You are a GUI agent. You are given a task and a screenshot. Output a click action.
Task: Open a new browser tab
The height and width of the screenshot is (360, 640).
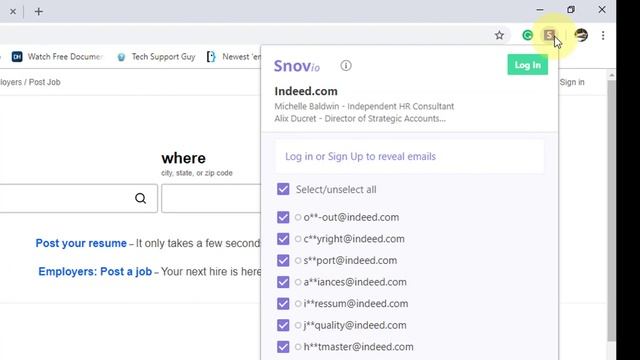click(38, 11)
